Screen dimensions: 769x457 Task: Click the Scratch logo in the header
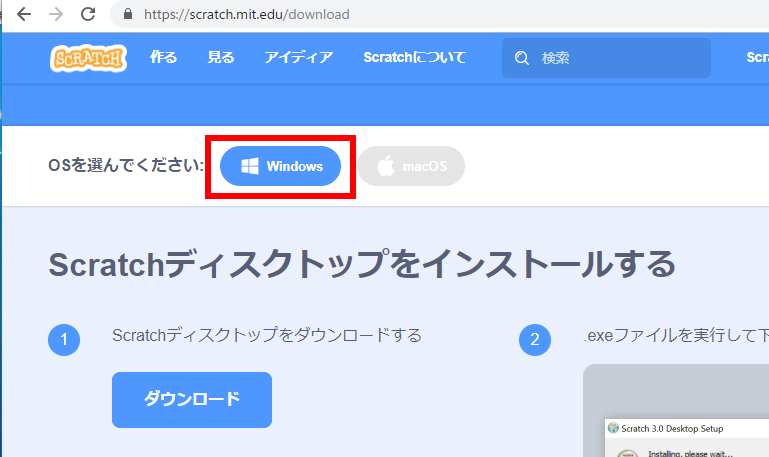tap(88, 58)
